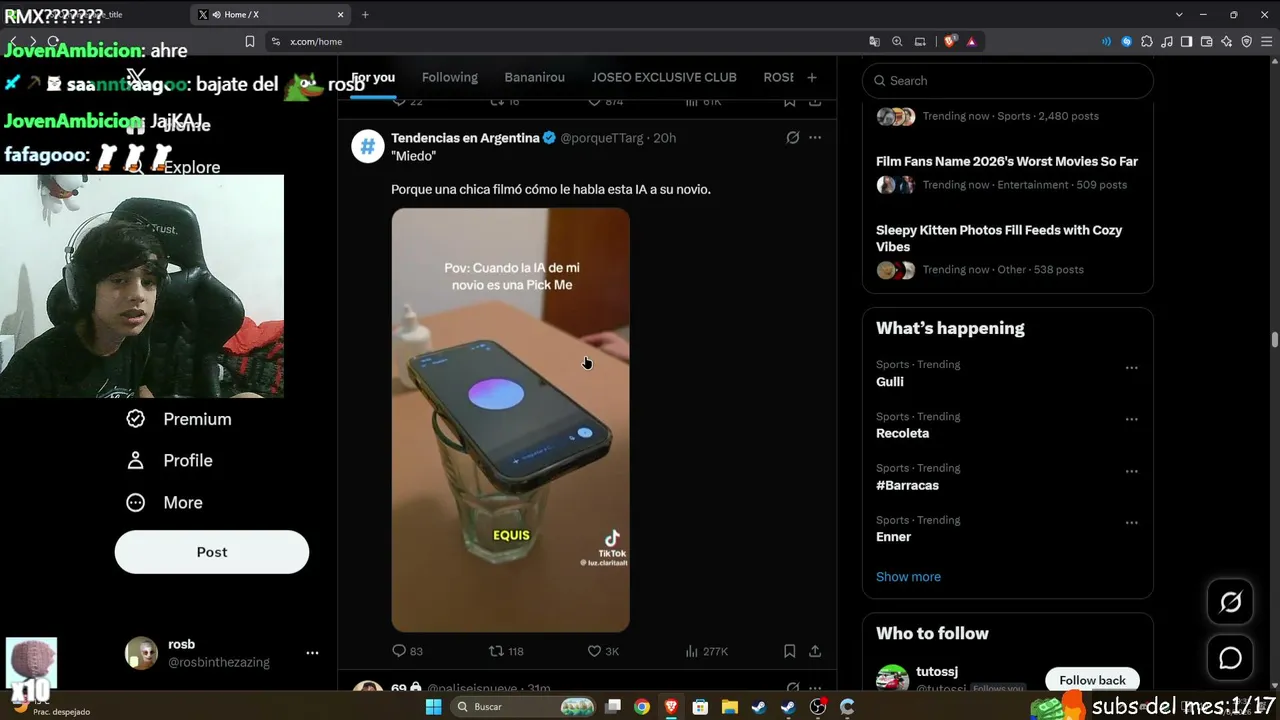Open Tendencias en Argentina profile avatar
Viewport: 1280px width, 720px height.
coord(368,146)
